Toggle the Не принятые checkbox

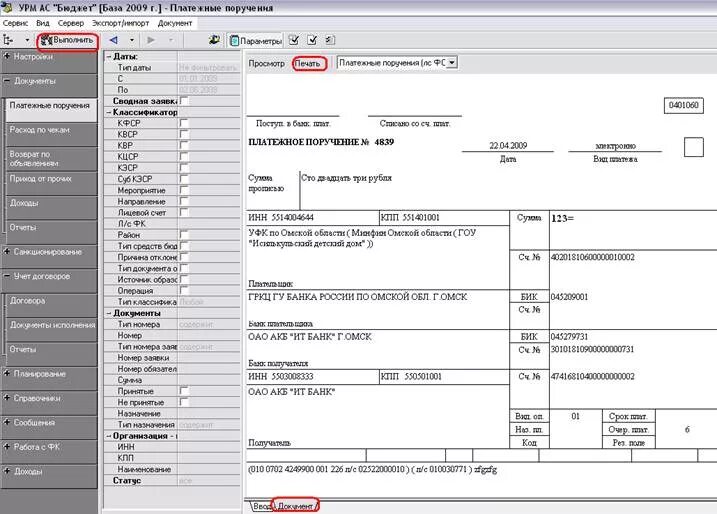(184, 402)
